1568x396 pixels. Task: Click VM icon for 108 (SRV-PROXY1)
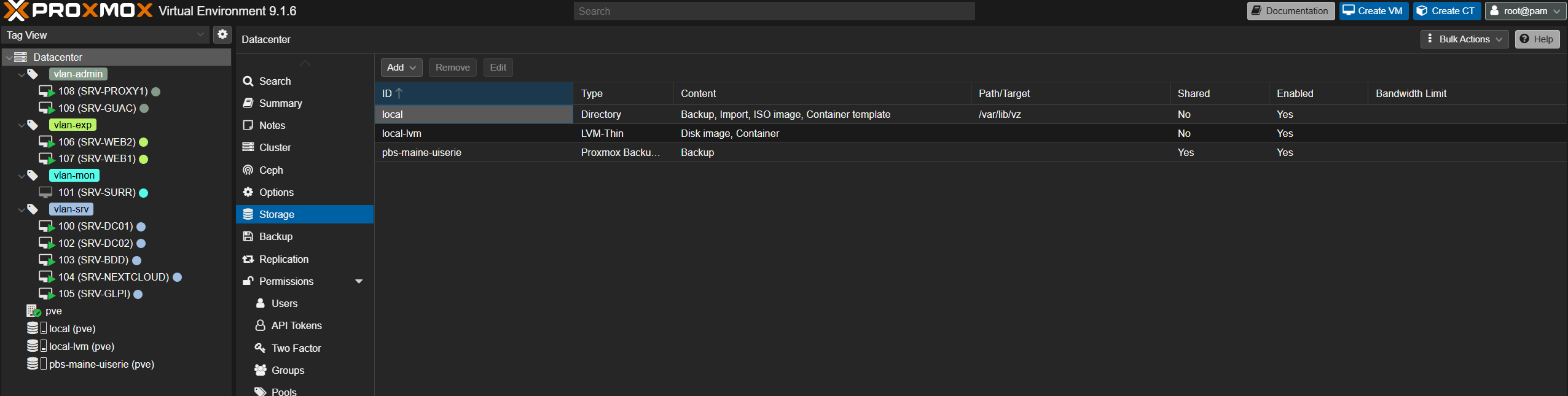coord(47,91)
